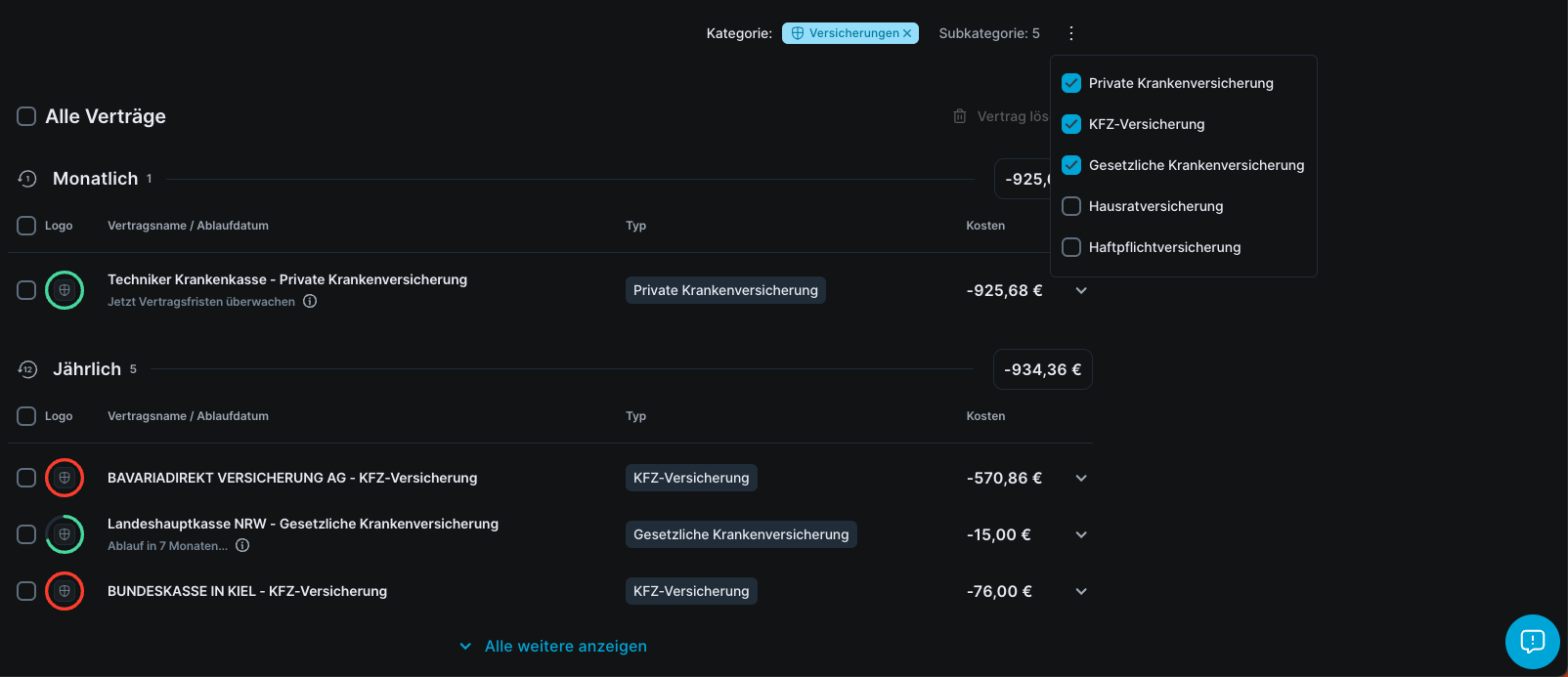Image resolution: width=1568 pixels, height=677 pixels.
Task: Click the BUNDESKASSE IN KIEL logo icon
Action: 65,591
